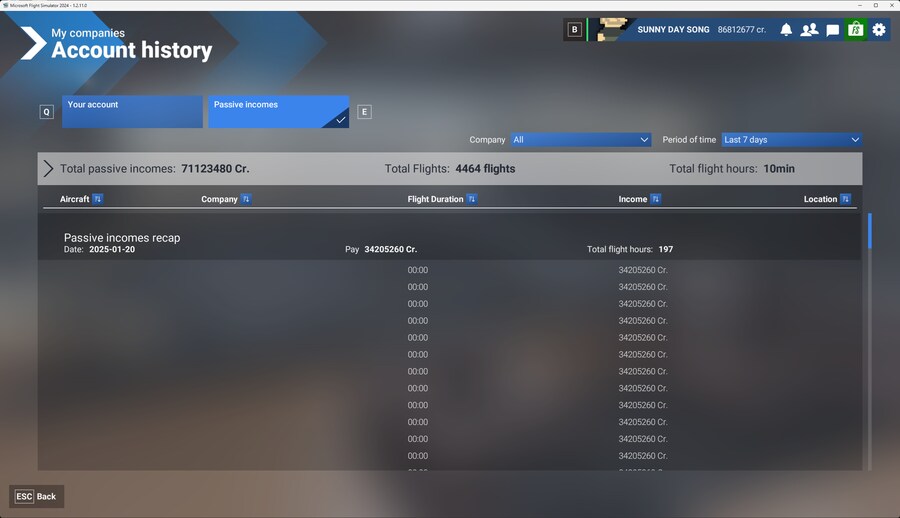Select the Passive incomes recap row

pos(449,243)
